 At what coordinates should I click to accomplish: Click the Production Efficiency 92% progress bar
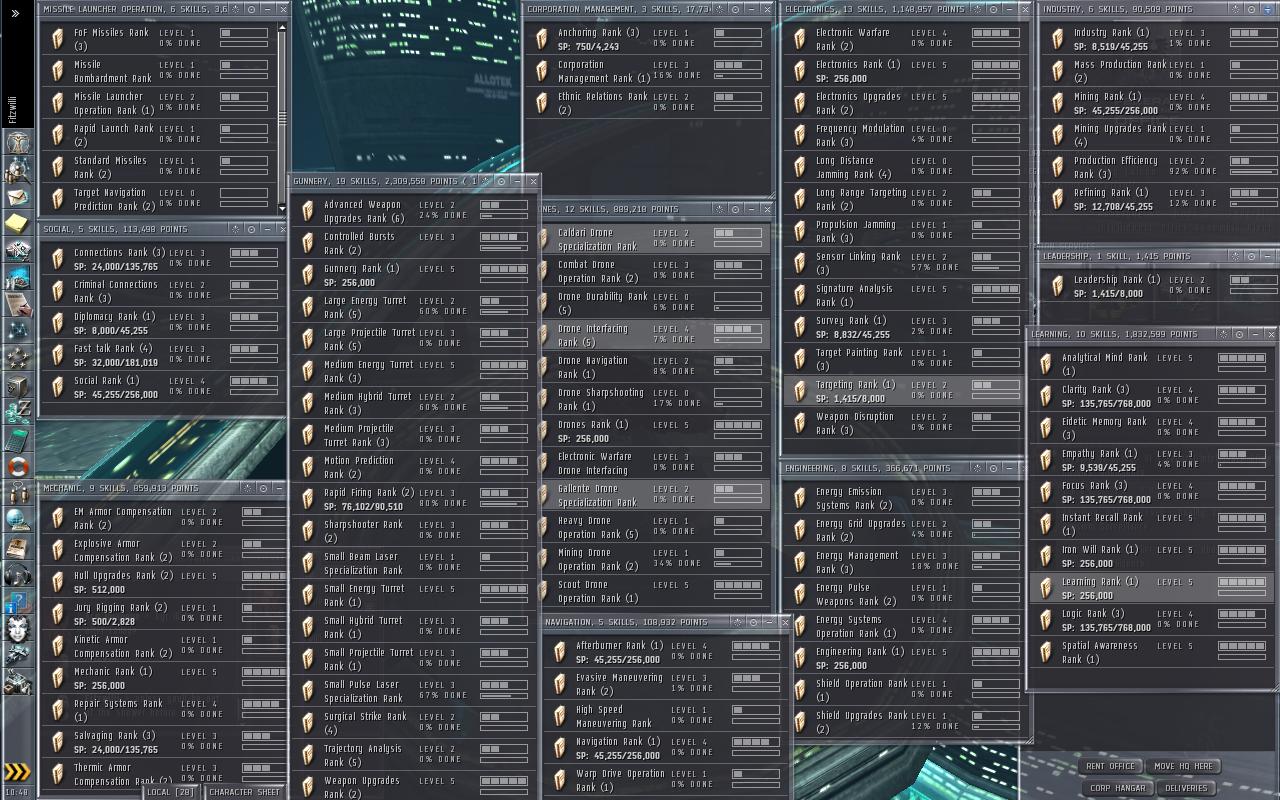point(1253,172)
